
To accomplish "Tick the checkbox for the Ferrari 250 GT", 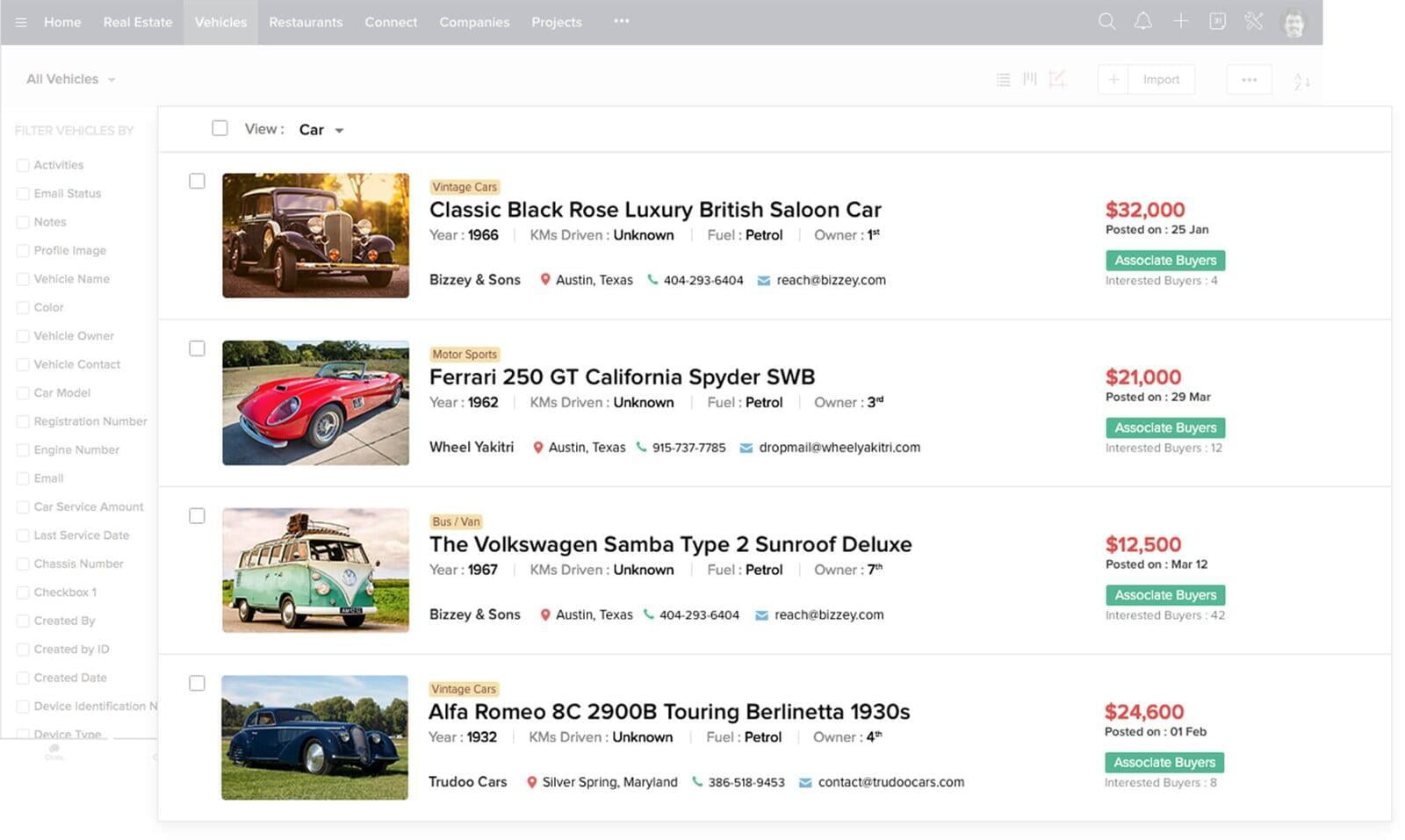I will click(x=197, y=349).
